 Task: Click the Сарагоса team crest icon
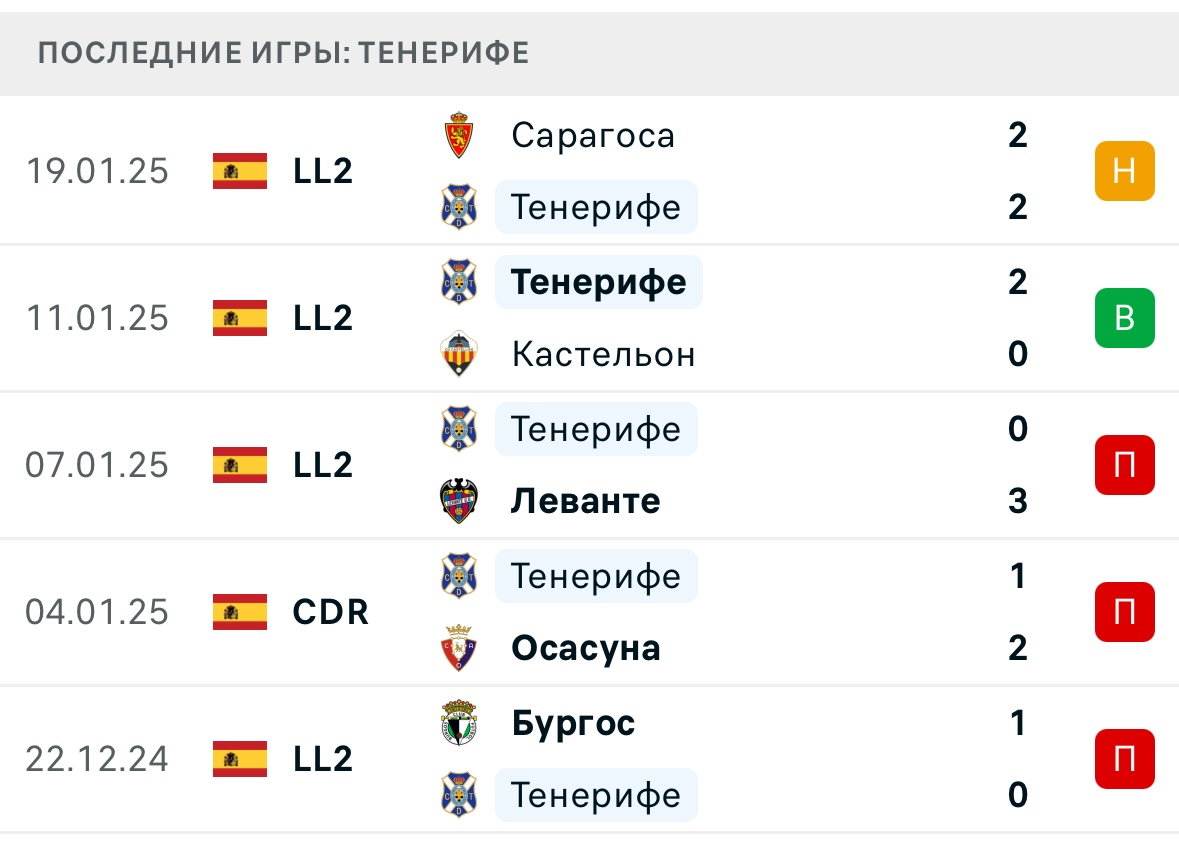[459, 135]
